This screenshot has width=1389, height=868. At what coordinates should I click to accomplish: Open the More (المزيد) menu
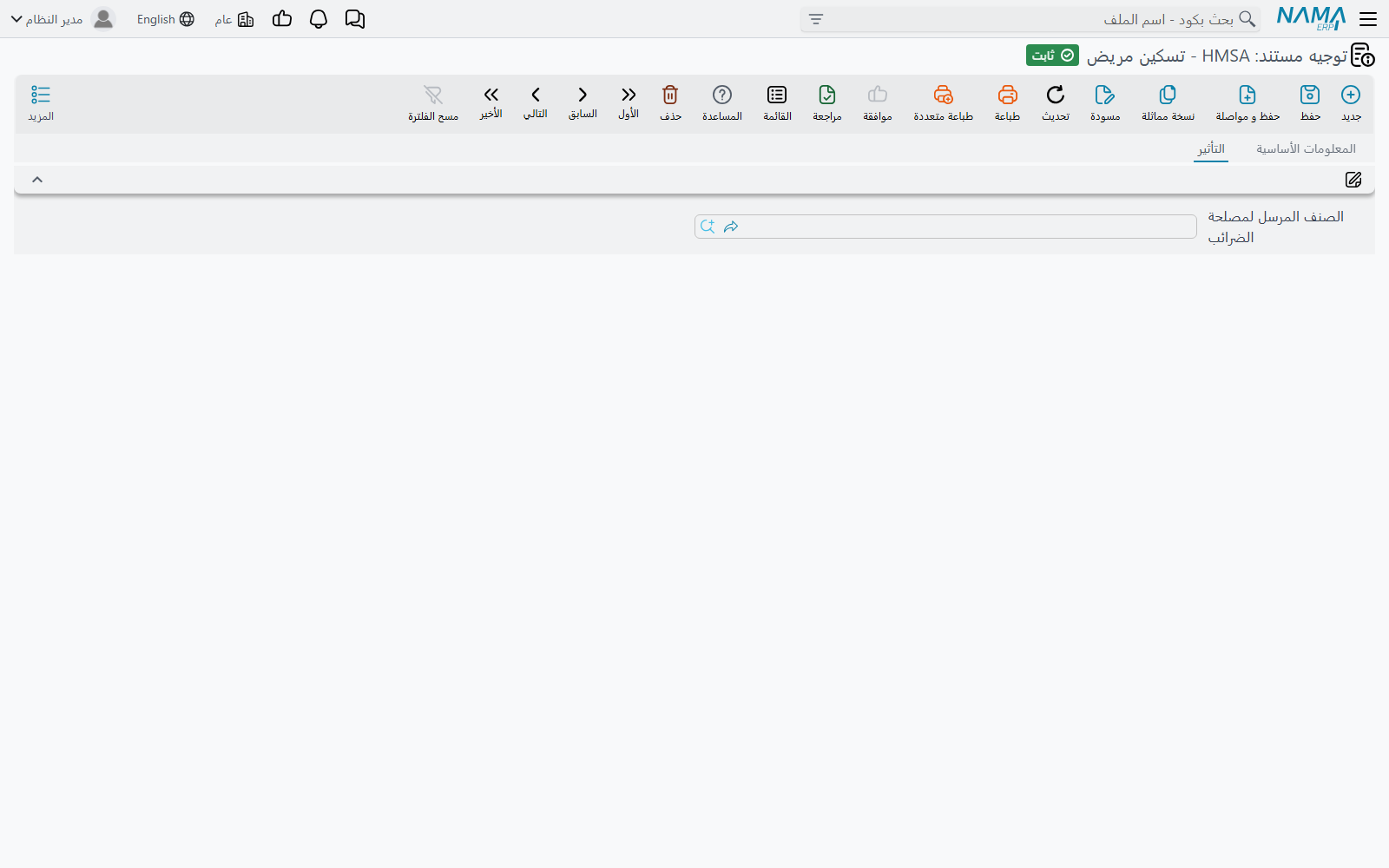point(41,102)
